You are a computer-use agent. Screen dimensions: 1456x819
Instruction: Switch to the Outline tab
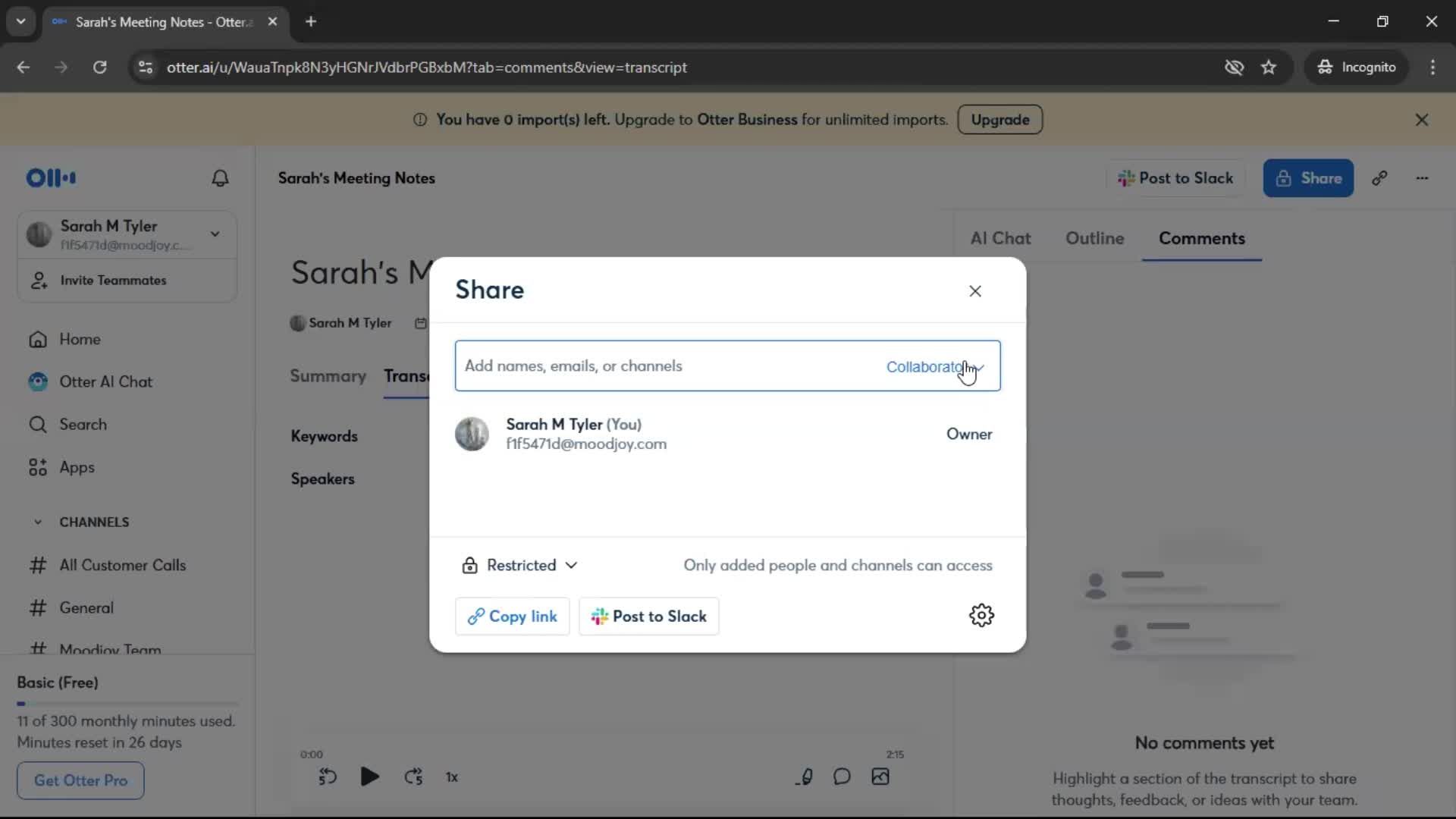(1094, 238)
